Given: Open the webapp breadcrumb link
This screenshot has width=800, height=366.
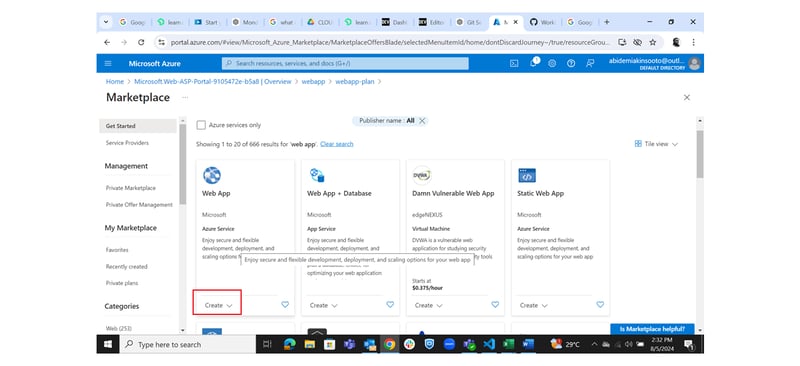Looking at the screenshot, I should coord(313,82).
